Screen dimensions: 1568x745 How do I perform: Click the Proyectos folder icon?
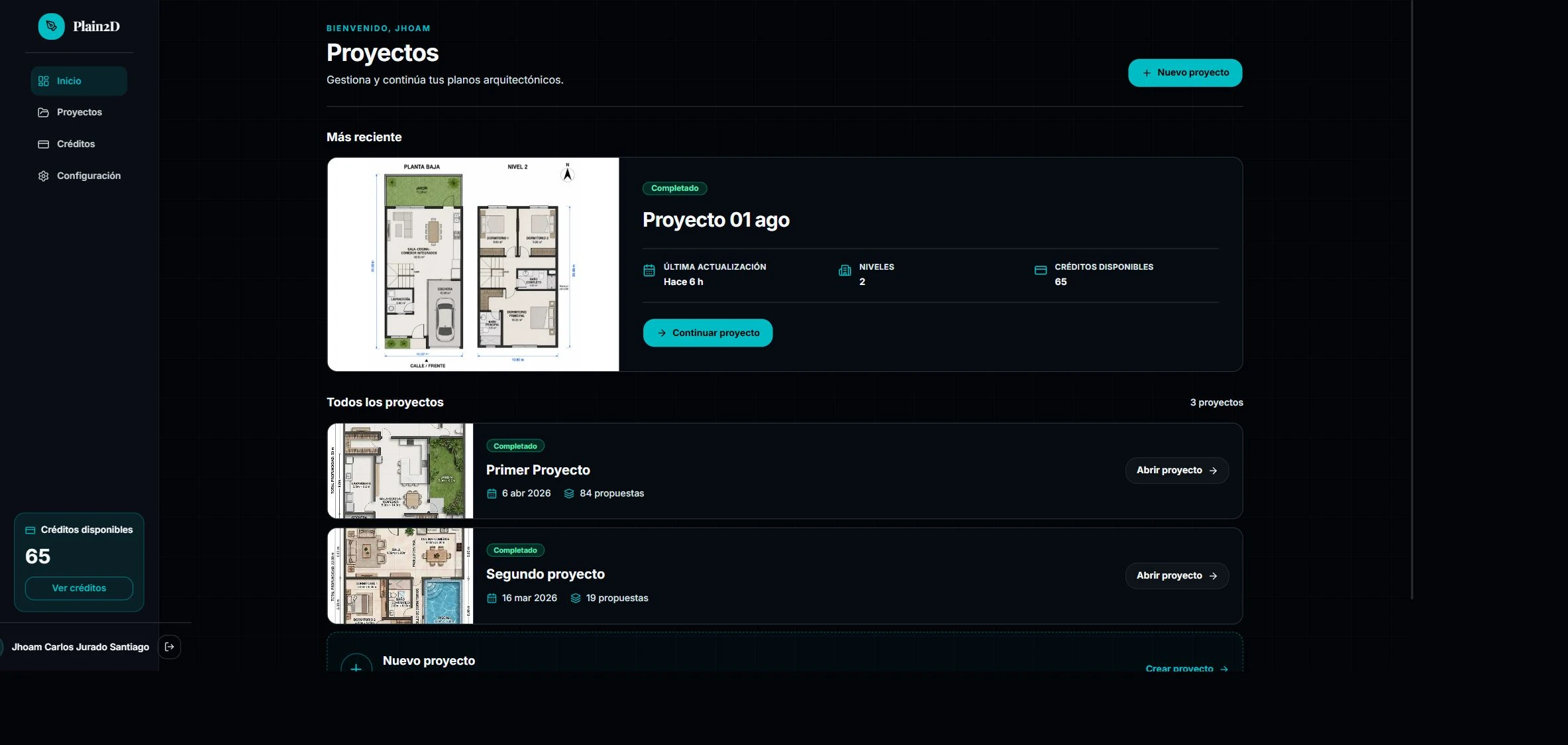44,113
